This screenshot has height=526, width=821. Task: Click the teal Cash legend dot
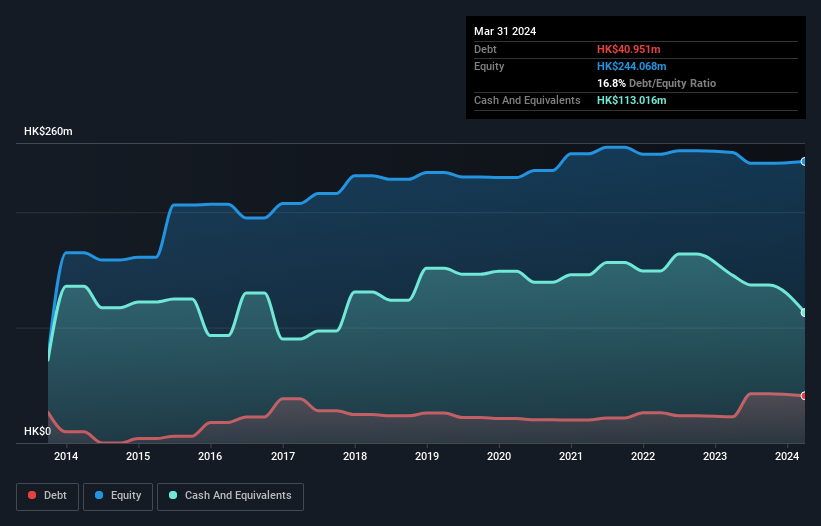coord(173,495)
